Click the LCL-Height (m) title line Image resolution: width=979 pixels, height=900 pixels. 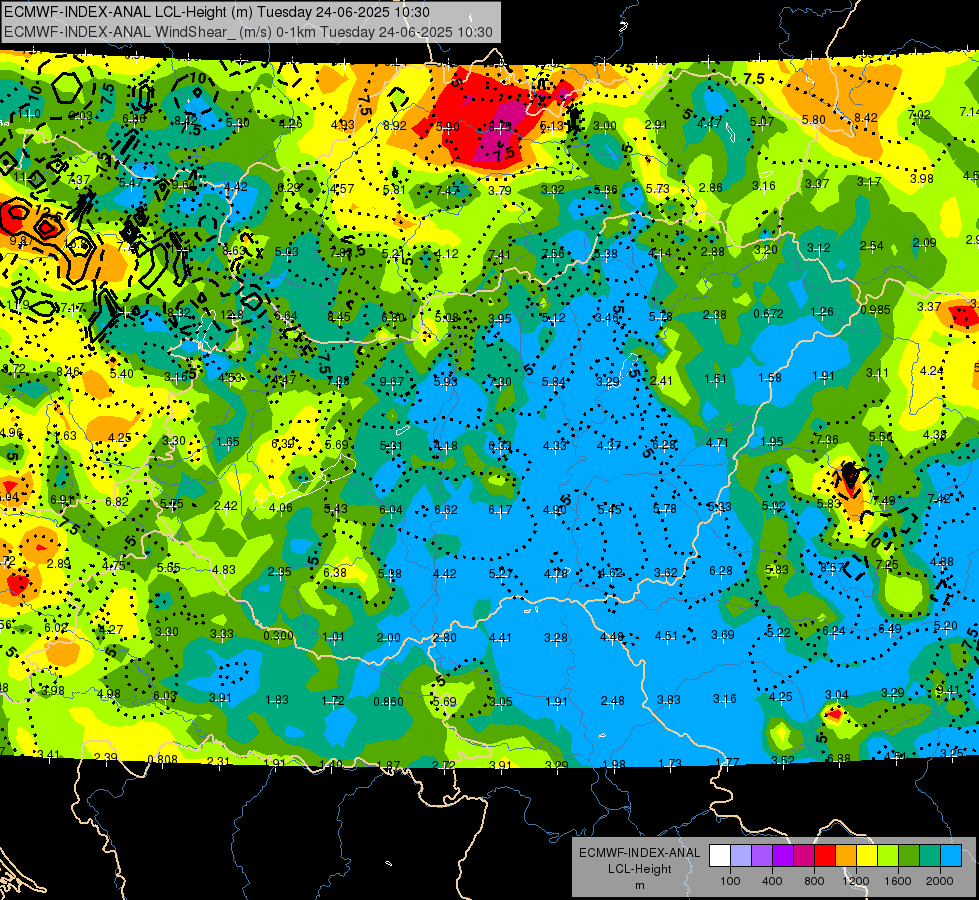point(217,12)
